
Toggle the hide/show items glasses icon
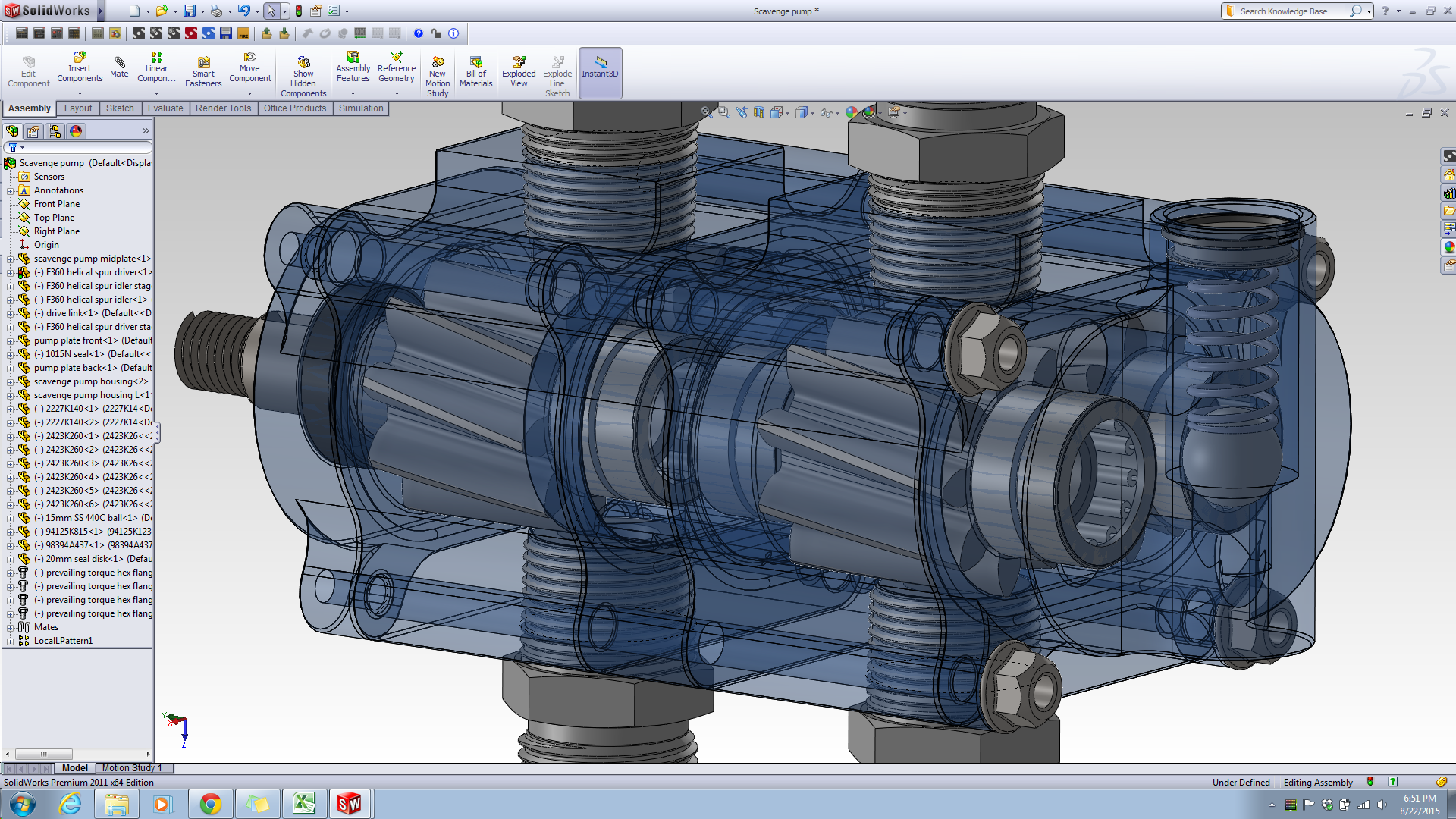click(827, 112)
